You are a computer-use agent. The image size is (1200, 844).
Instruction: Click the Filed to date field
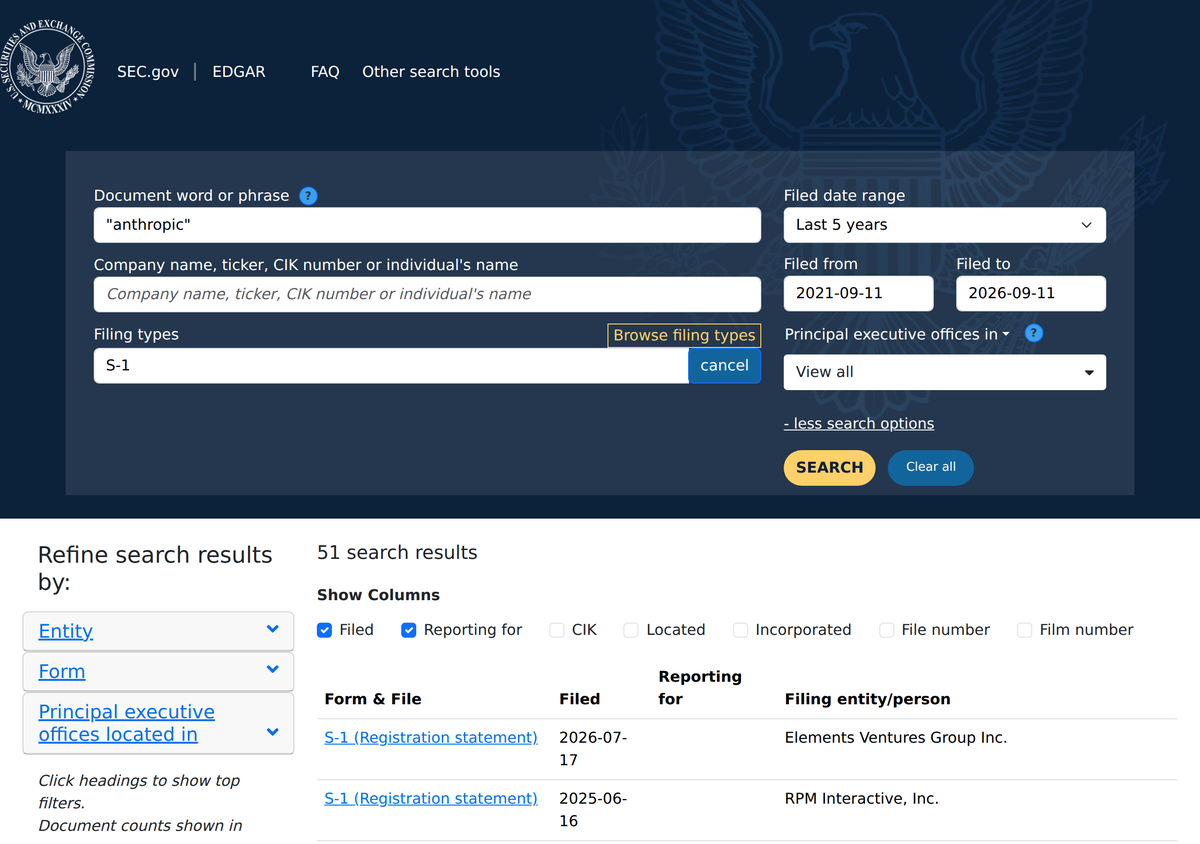click(1031, 294)
